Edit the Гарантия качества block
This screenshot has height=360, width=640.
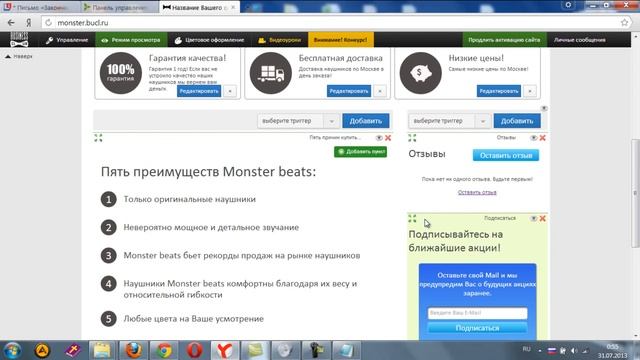tap(199, 91)
